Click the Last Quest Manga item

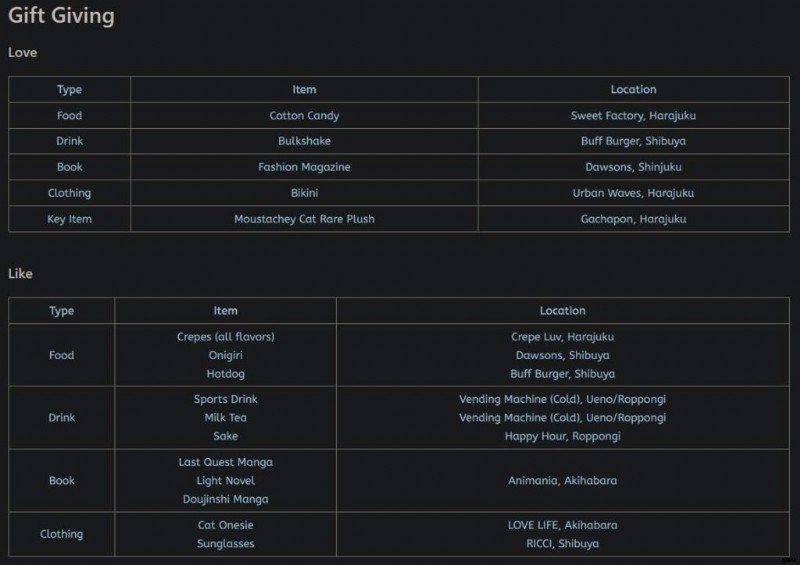click(x=225, y=462)
